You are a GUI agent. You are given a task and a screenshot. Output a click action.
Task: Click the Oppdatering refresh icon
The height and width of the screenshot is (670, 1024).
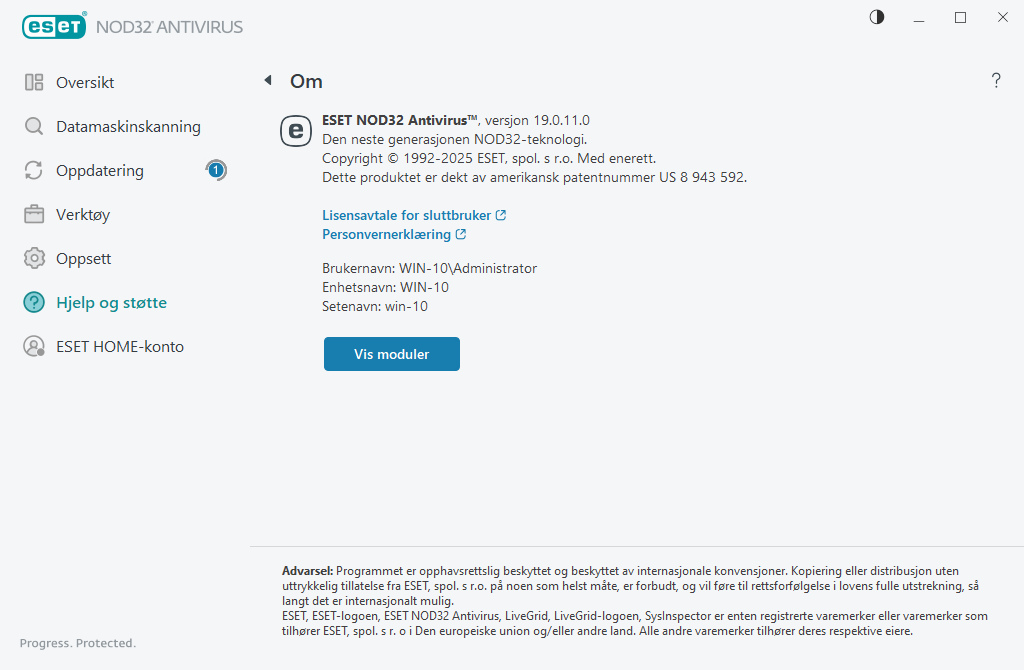click(x=33, y=170)
